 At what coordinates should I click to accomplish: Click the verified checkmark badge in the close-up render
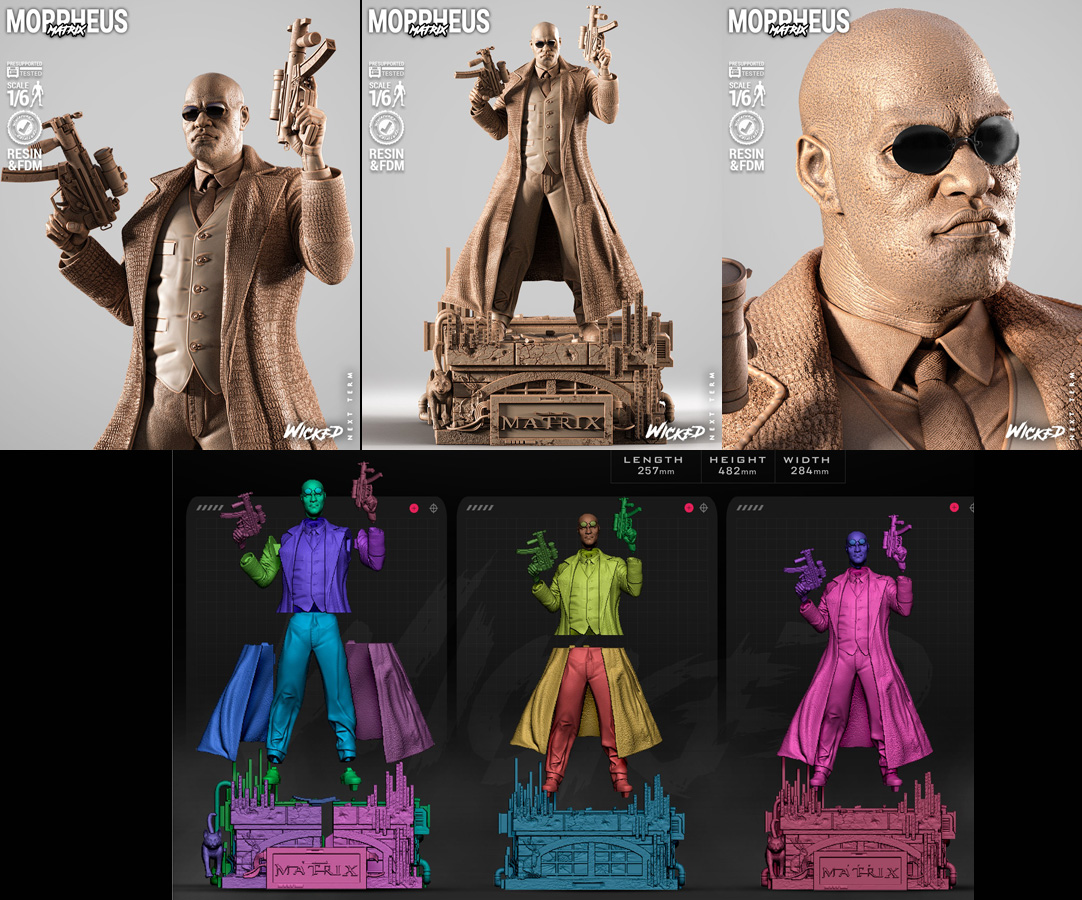[x=745, y=128]
